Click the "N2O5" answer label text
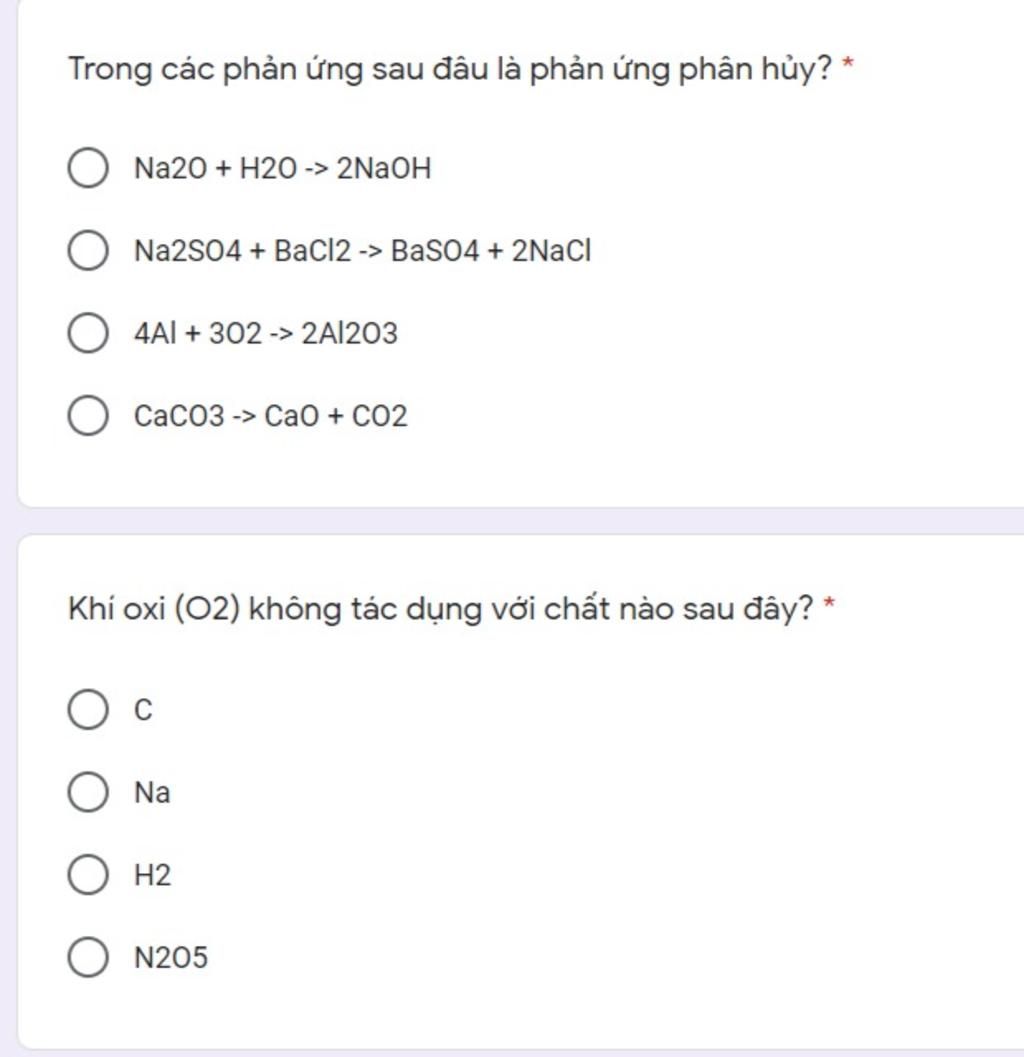This screenshot has height=1057, width=1024. 171,958
